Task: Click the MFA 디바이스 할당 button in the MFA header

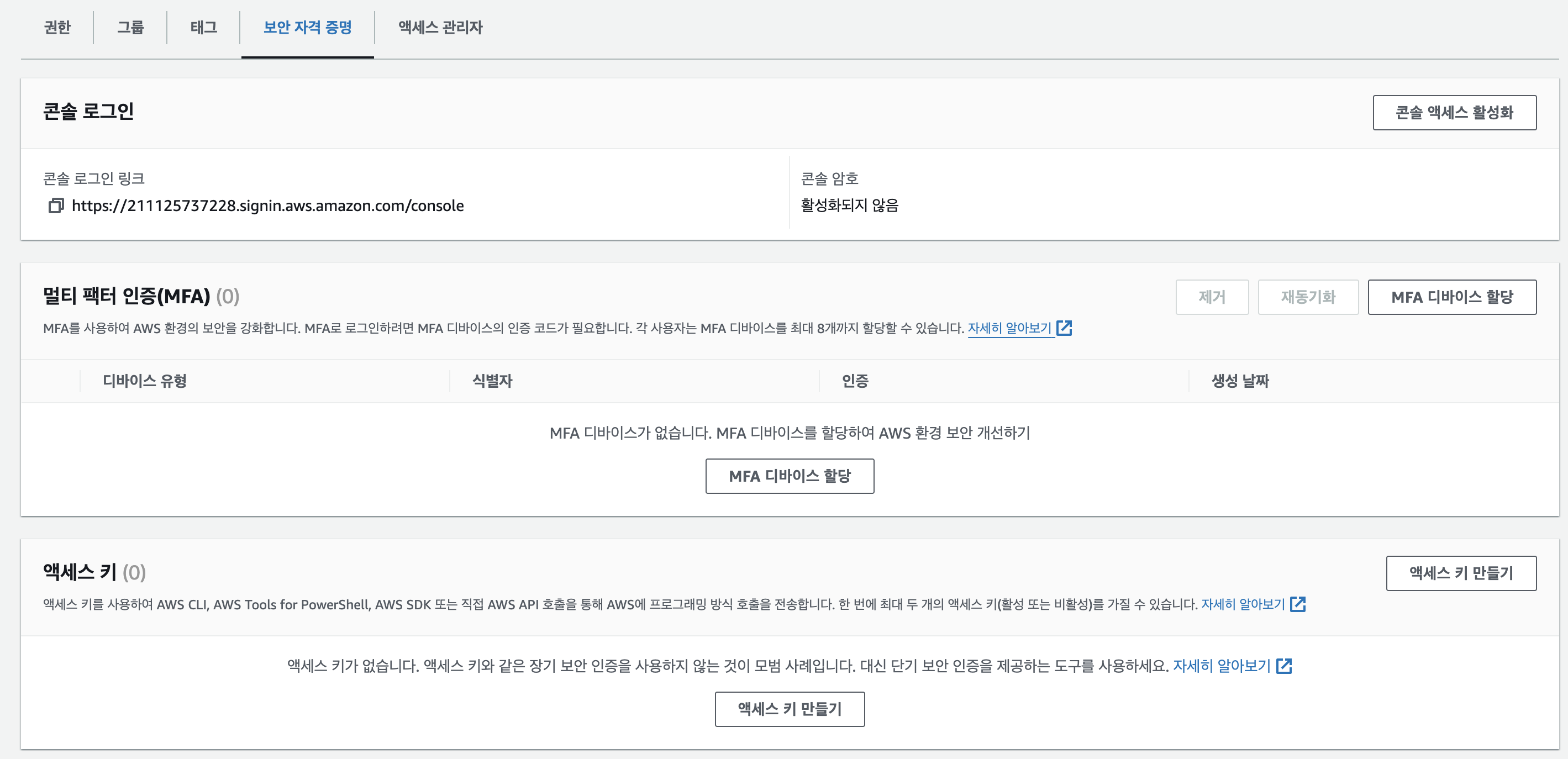Action: tap(1452, 297)
